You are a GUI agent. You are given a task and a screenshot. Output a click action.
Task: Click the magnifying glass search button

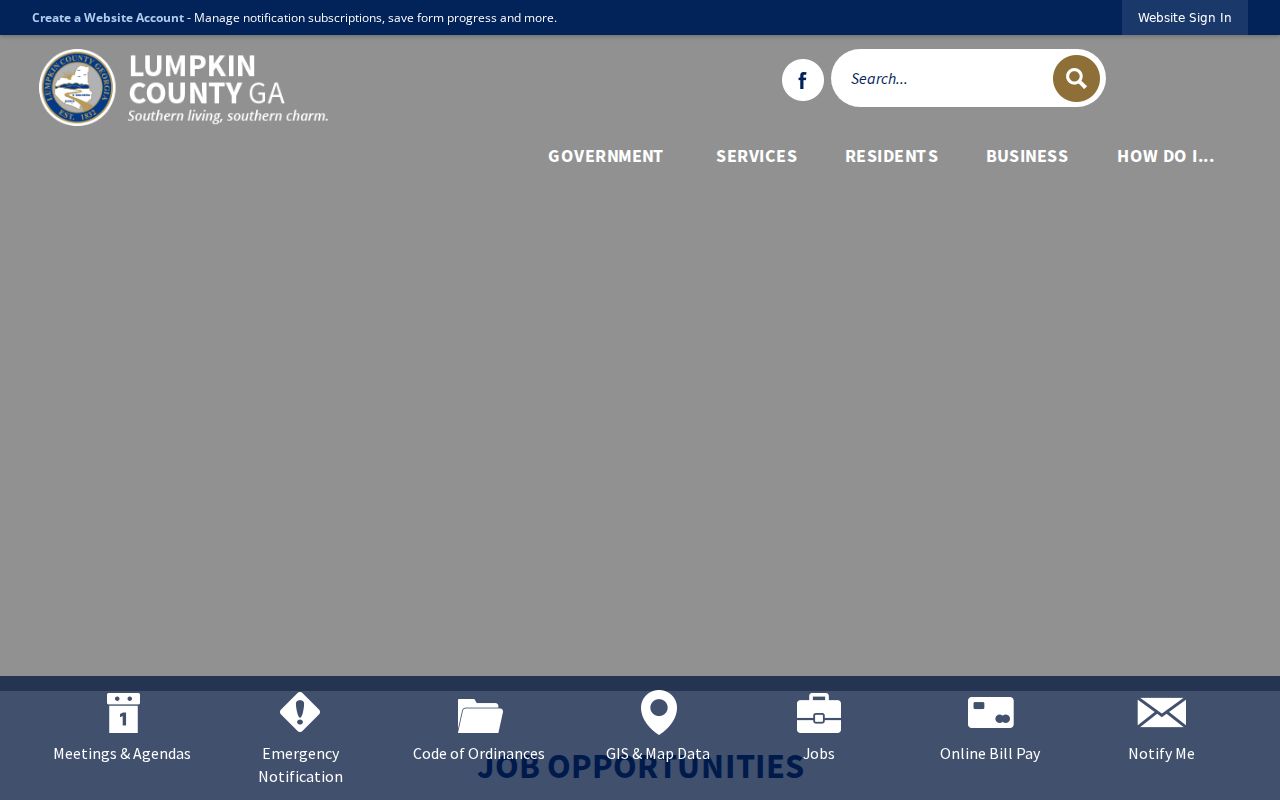[1076, 78]
